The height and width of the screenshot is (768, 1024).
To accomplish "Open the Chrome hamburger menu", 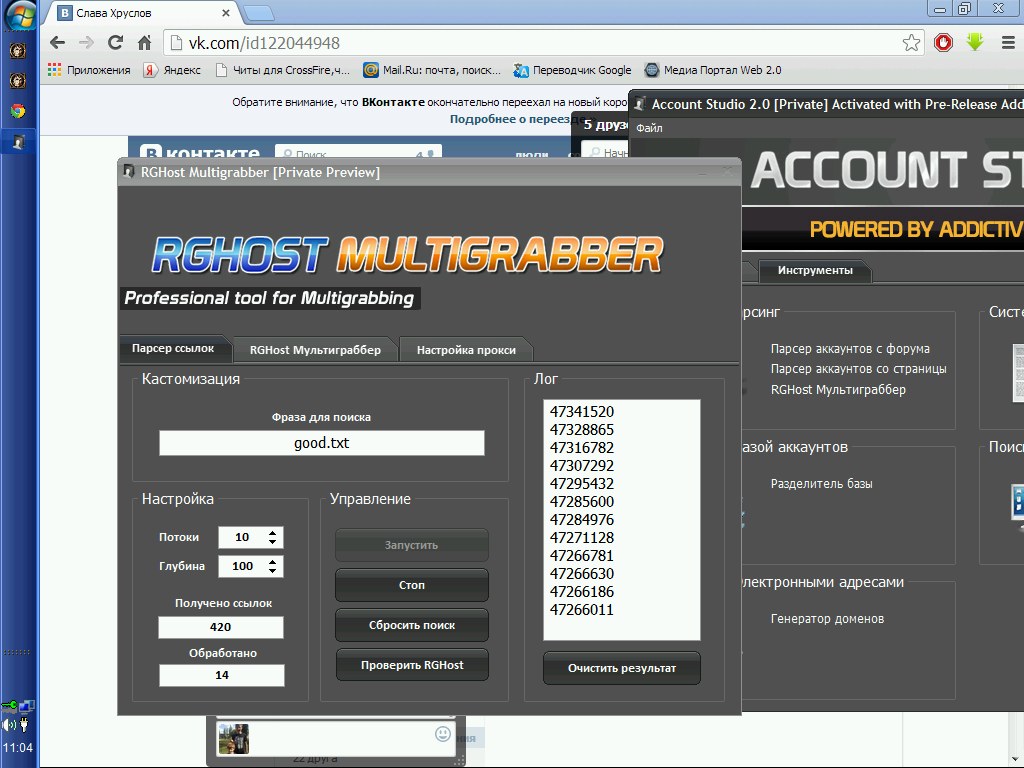I will [1008, 43].
